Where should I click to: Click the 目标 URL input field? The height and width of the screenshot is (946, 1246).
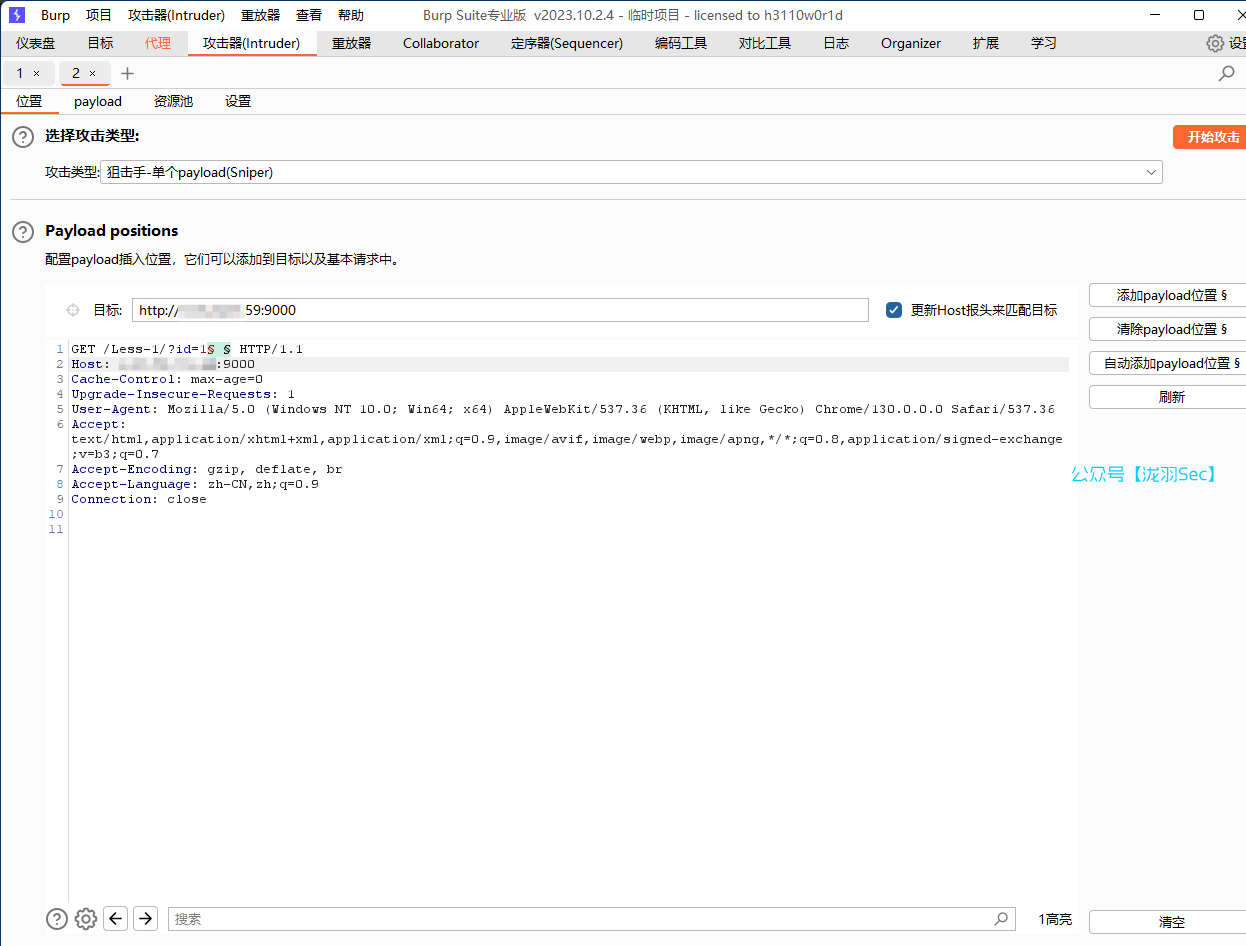(x=500, y=310)
